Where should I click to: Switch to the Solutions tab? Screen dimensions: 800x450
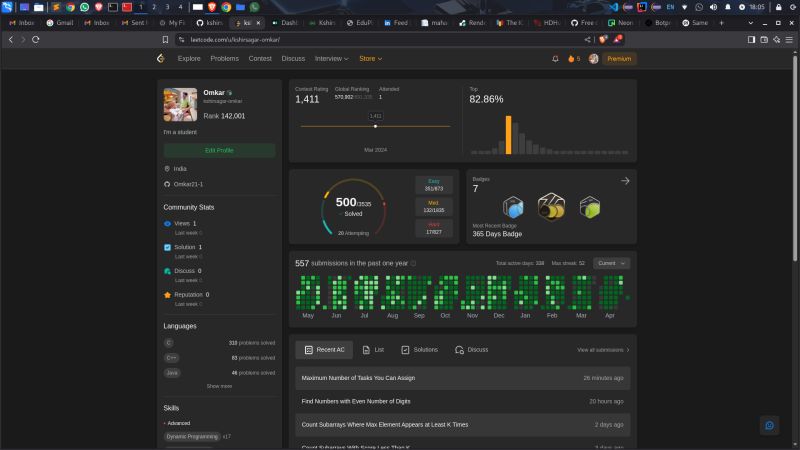tap(419, 350)
